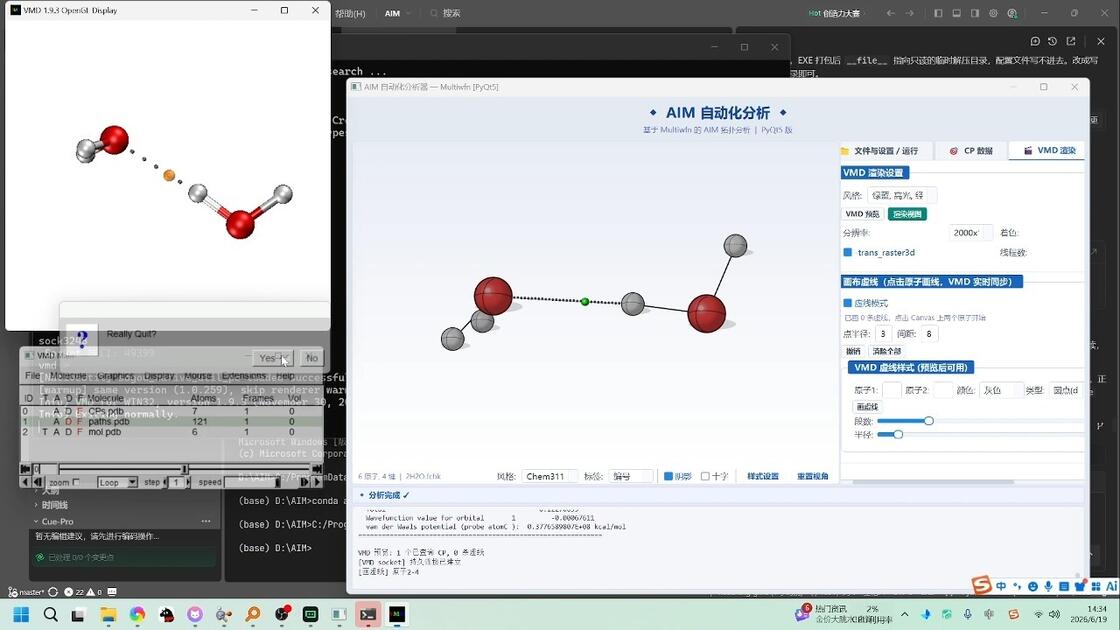The image size is (1120, 630).
Task: Click the 原子1 input field
Action: tap(891, 390)
